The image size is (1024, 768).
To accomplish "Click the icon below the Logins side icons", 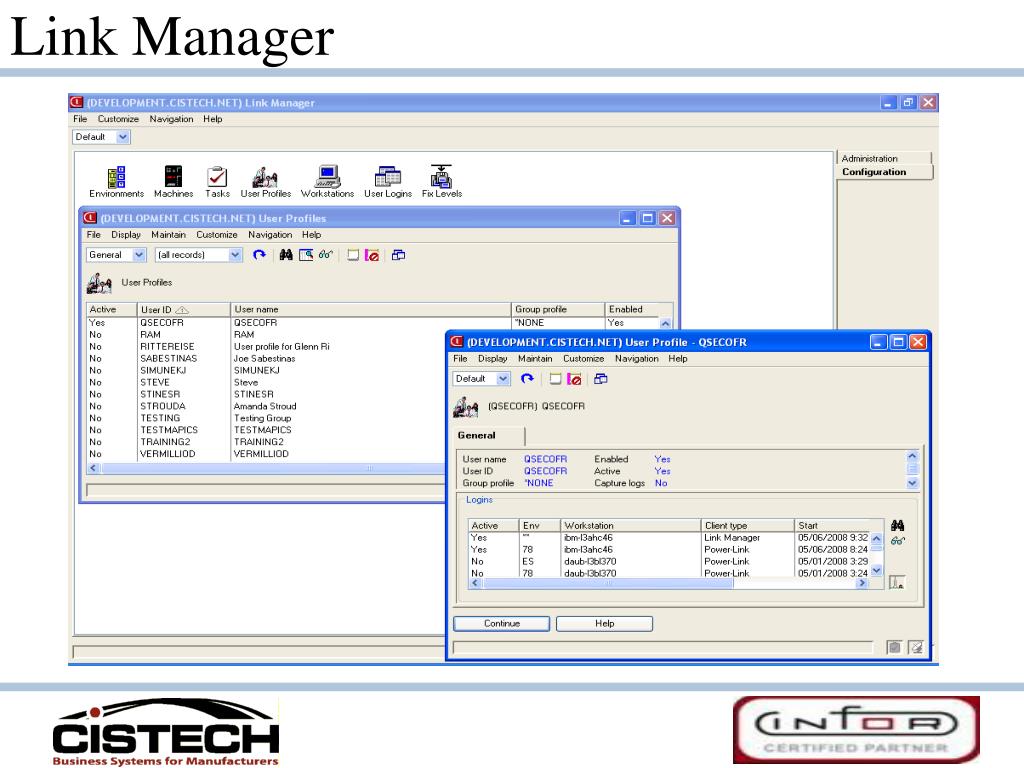I will (x=897, y=582).
